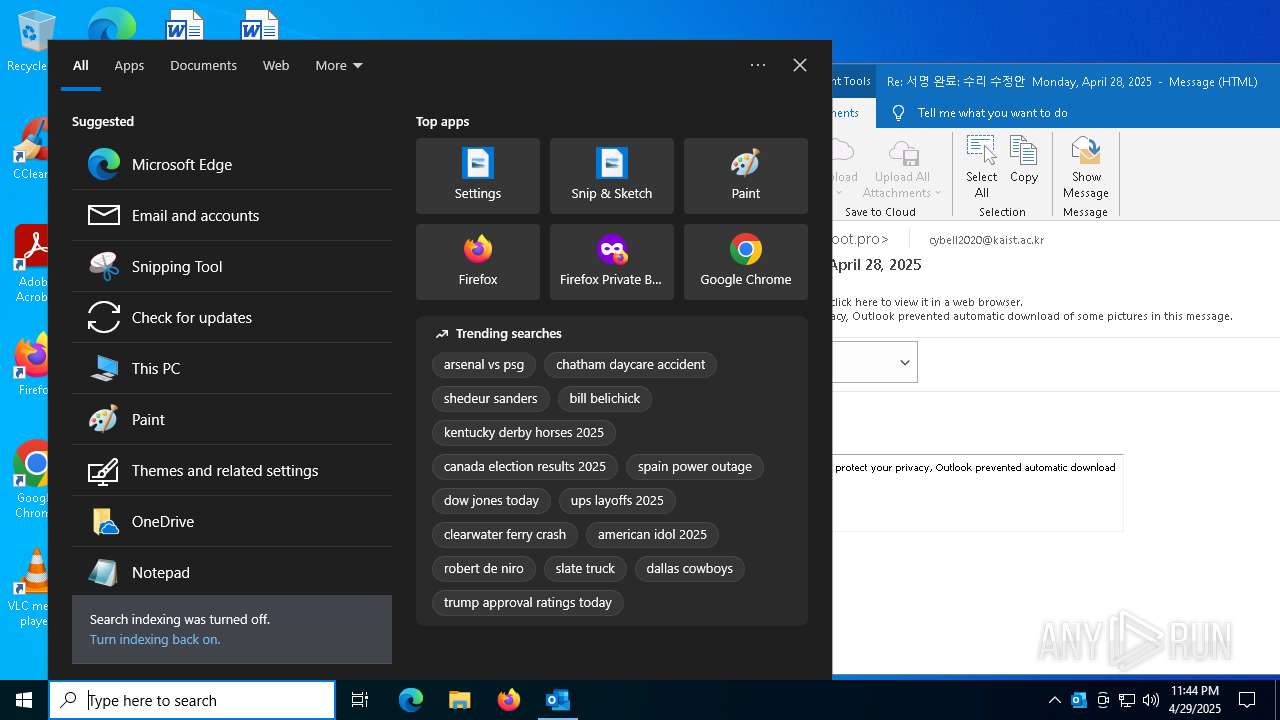The image size is (1280, 720).
Task: Open Google Chrome tile in Top apps
Action: point(746,262)
